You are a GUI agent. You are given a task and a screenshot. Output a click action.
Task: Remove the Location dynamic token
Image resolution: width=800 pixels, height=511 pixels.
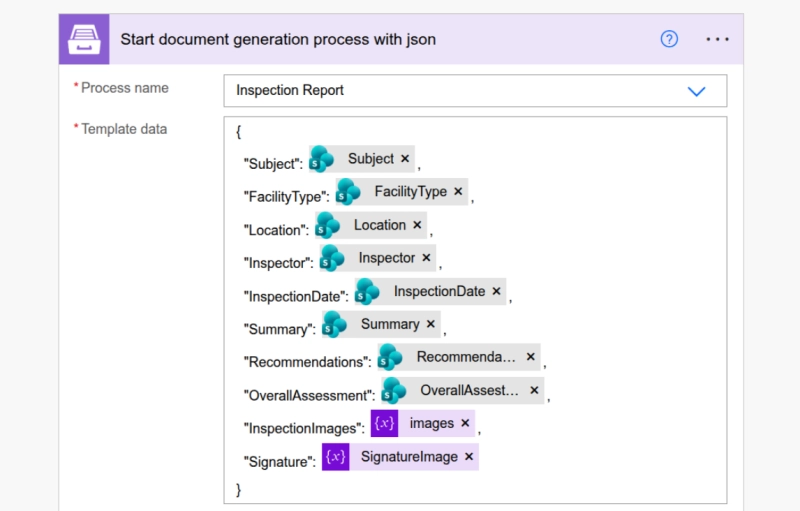pyautogui.click(x=417, y=225)
